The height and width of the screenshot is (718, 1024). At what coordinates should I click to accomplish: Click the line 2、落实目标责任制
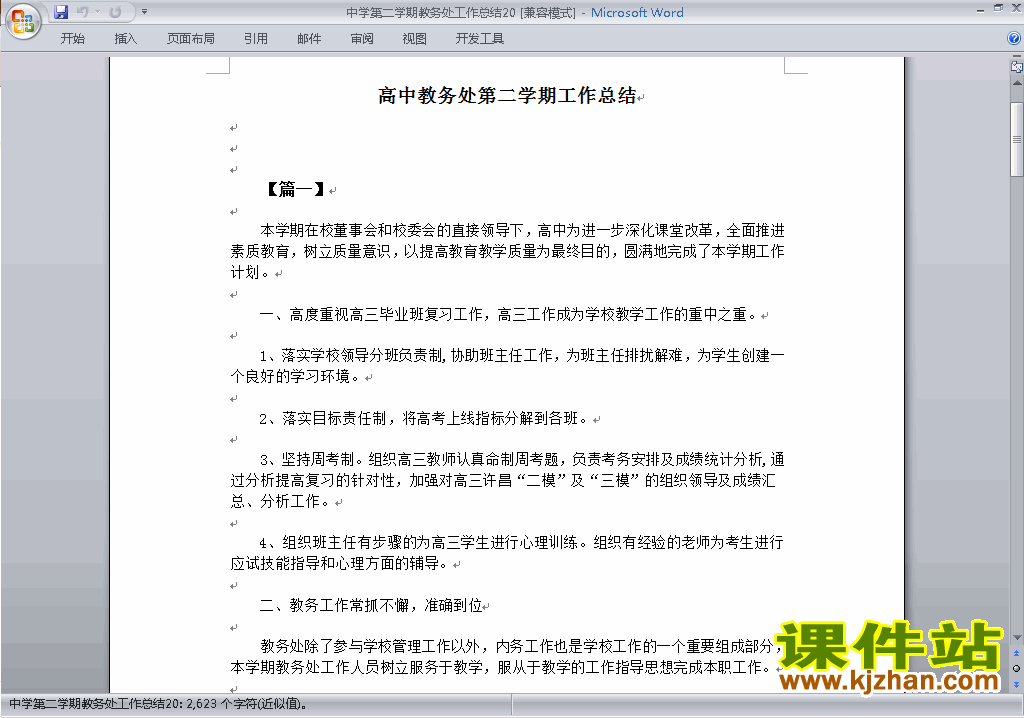tap(423, 418)
